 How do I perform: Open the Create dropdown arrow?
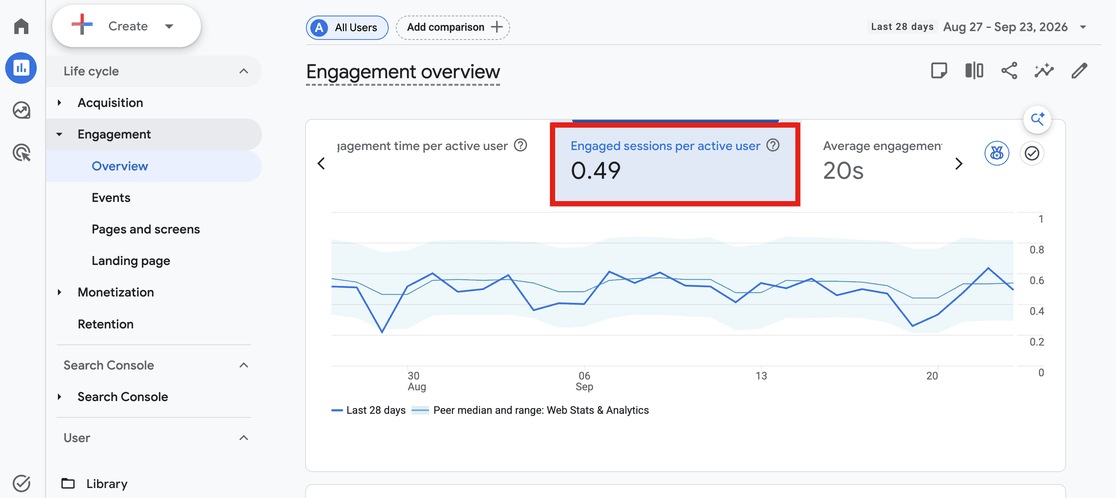(x=169, y=26)
